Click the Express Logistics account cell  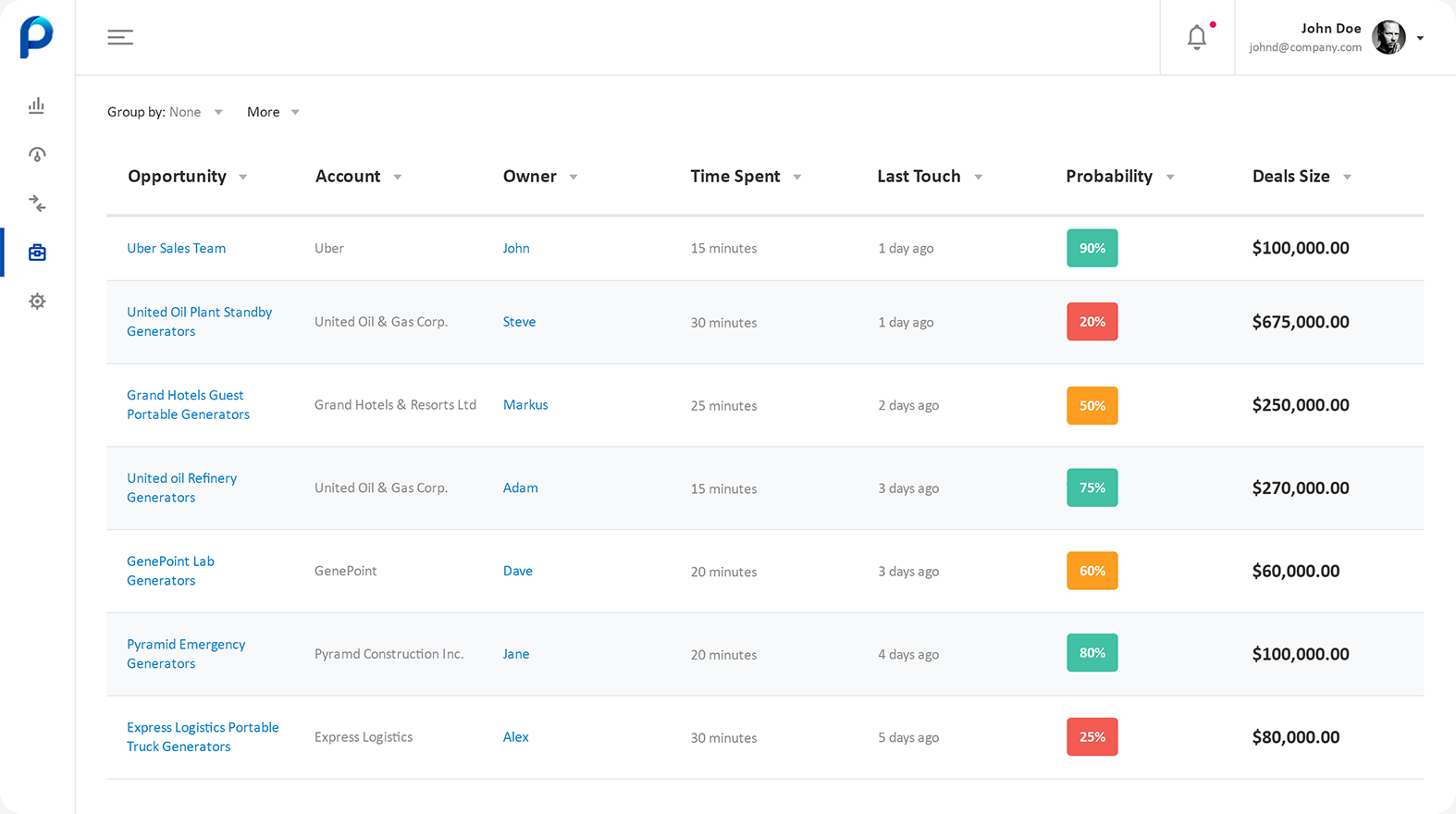364,737
